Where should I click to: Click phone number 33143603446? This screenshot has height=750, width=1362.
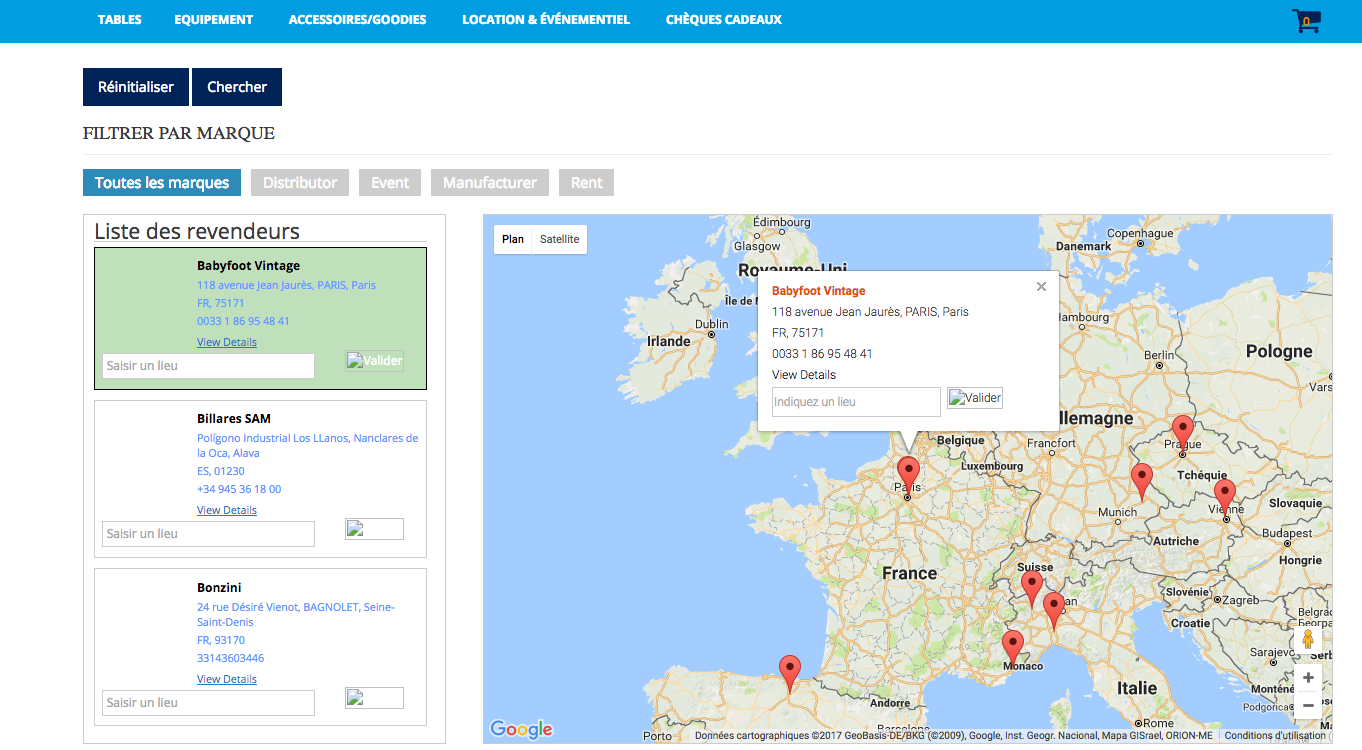231,659
